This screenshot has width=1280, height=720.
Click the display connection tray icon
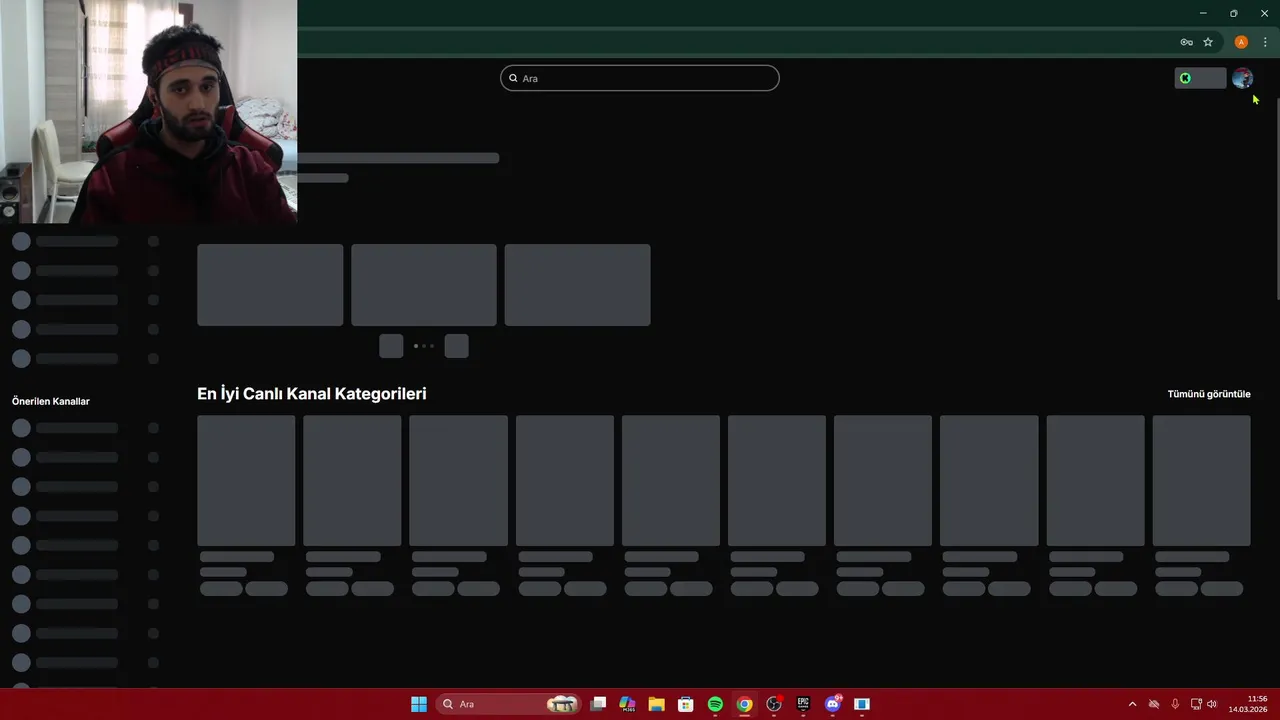pos(1196,704)
